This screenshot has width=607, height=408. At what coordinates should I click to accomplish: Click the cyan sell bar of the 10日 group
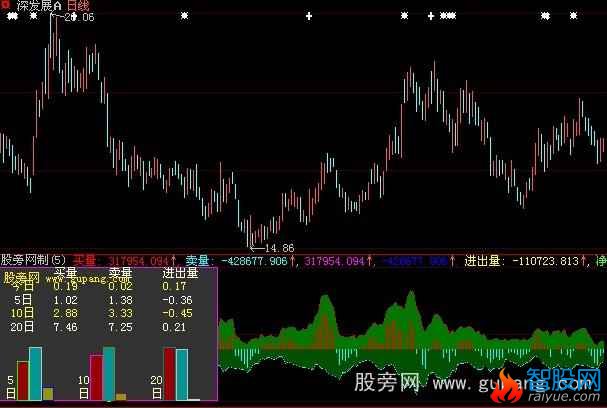click(x=109, y=374)
